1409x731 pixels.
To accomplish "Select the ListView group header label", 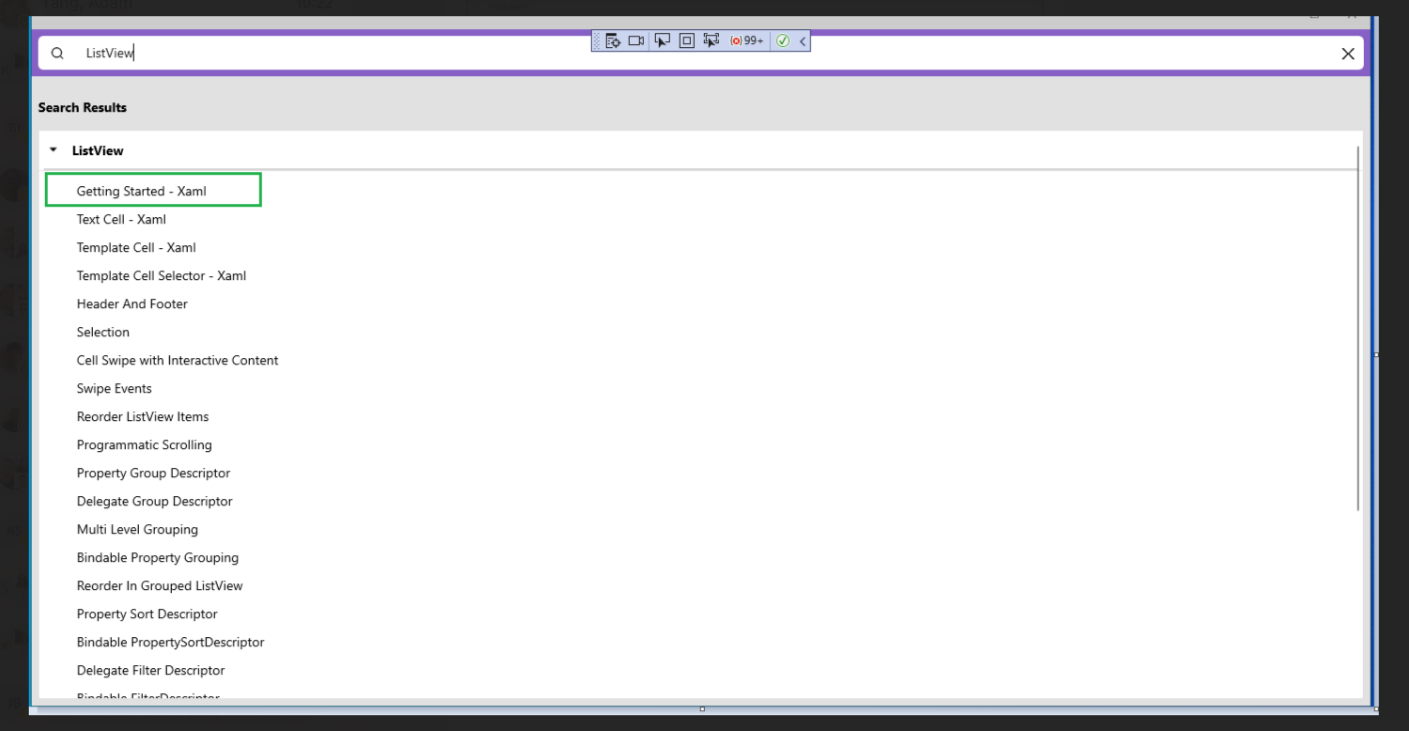I will (x=98, y=151).
